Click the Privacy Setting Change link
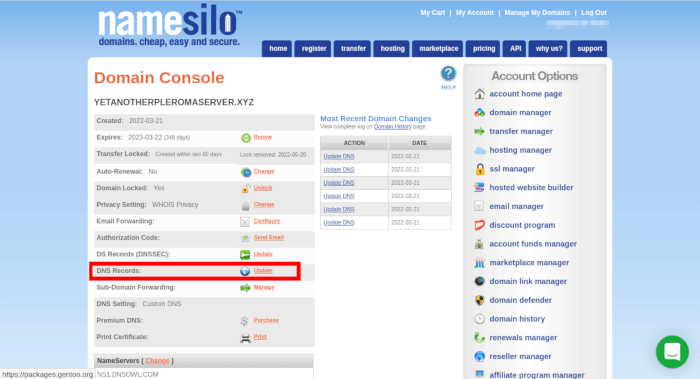This screenshot has height=379, width=700. [264, 204]
